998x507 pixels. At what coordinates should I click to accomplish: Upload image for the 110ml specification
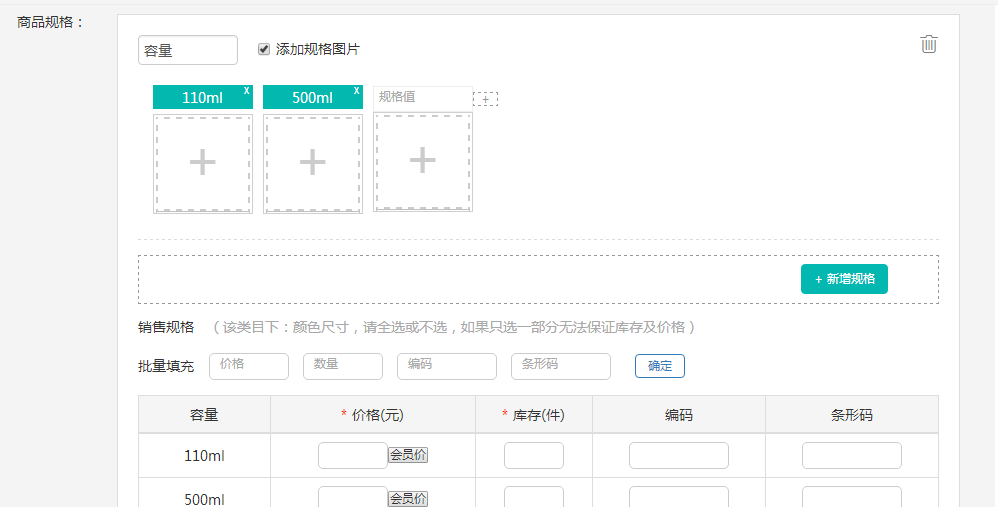202,162
